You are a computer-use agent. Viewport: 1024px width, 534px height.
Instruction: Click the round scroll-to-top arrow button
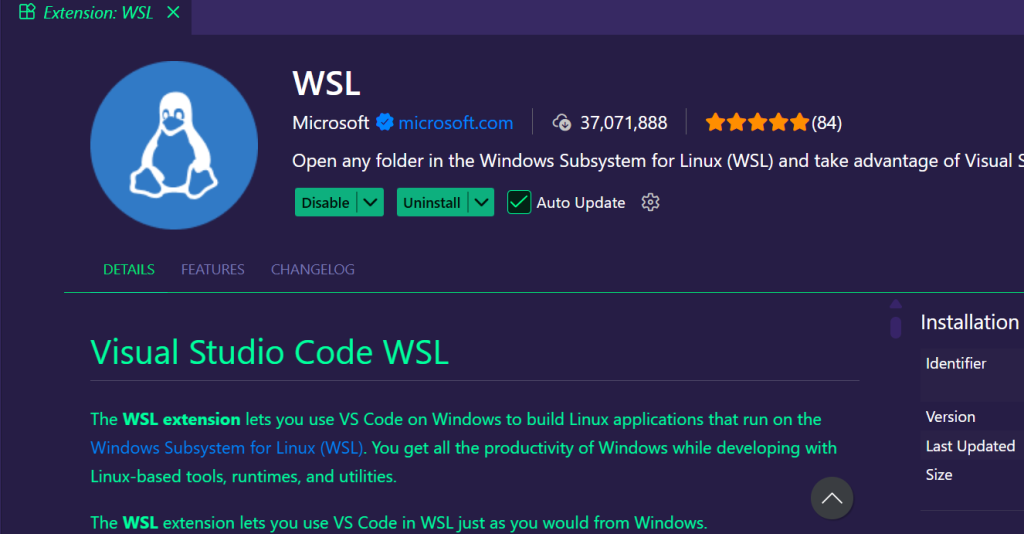click(832, 497)
